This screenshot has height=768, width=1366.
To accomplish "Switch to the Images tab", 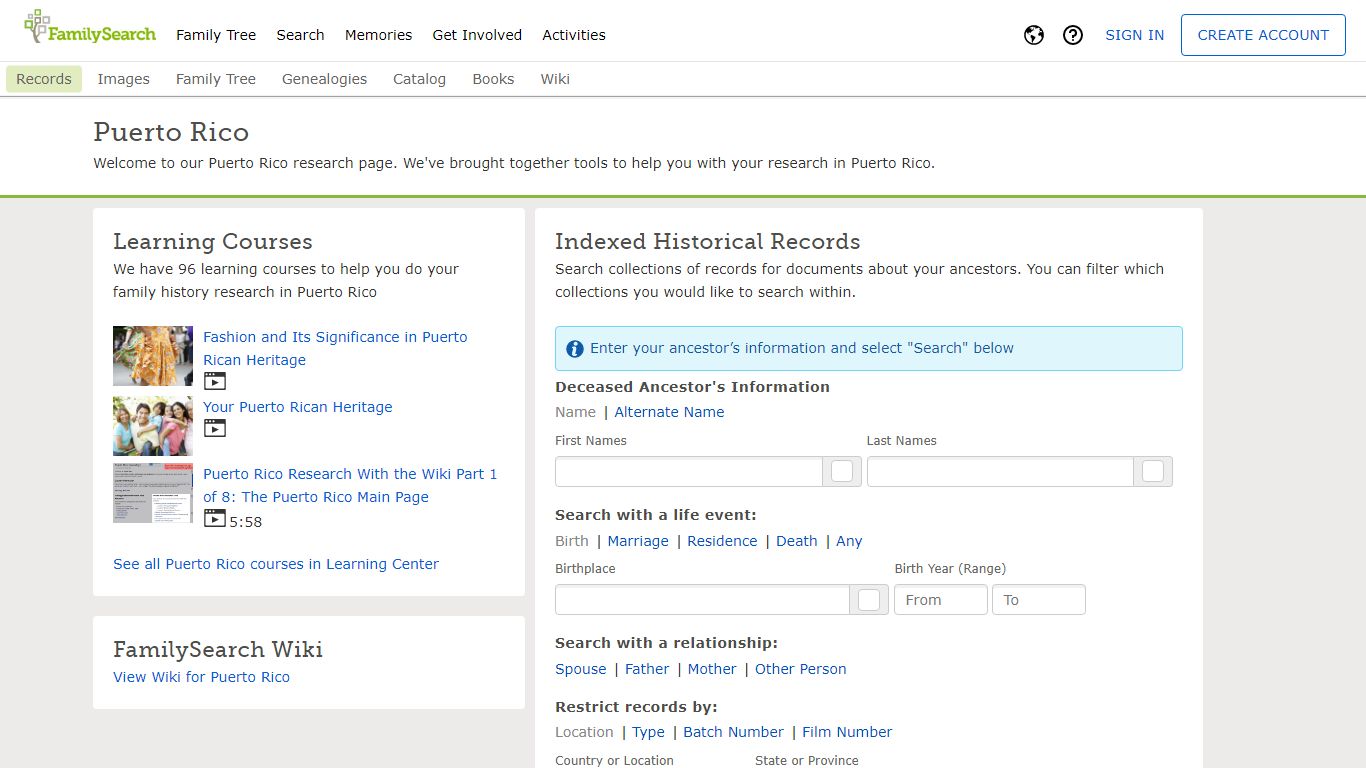I will click(124, 79).
